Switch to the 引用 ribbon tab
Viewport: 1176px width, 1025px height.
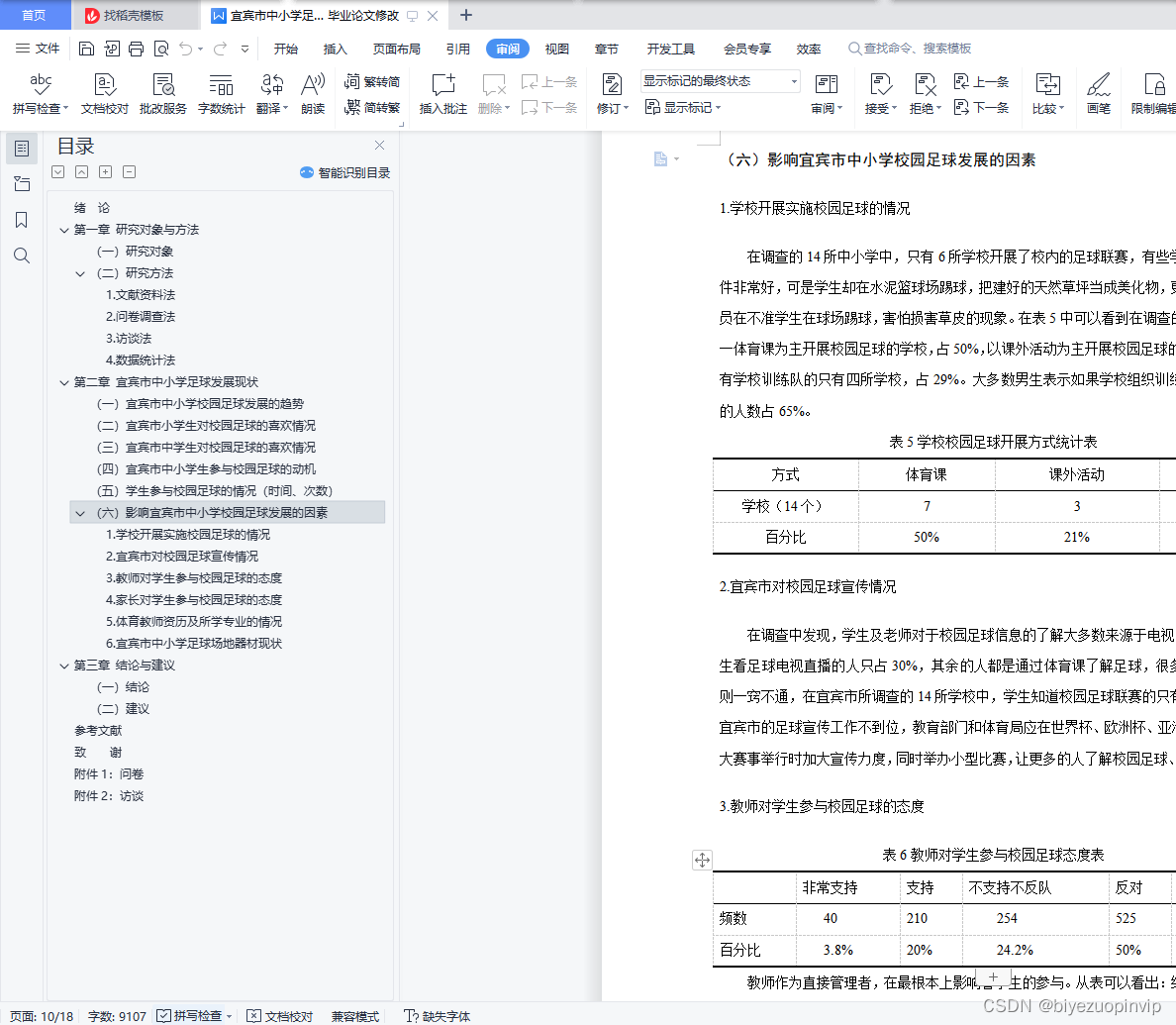458,49
